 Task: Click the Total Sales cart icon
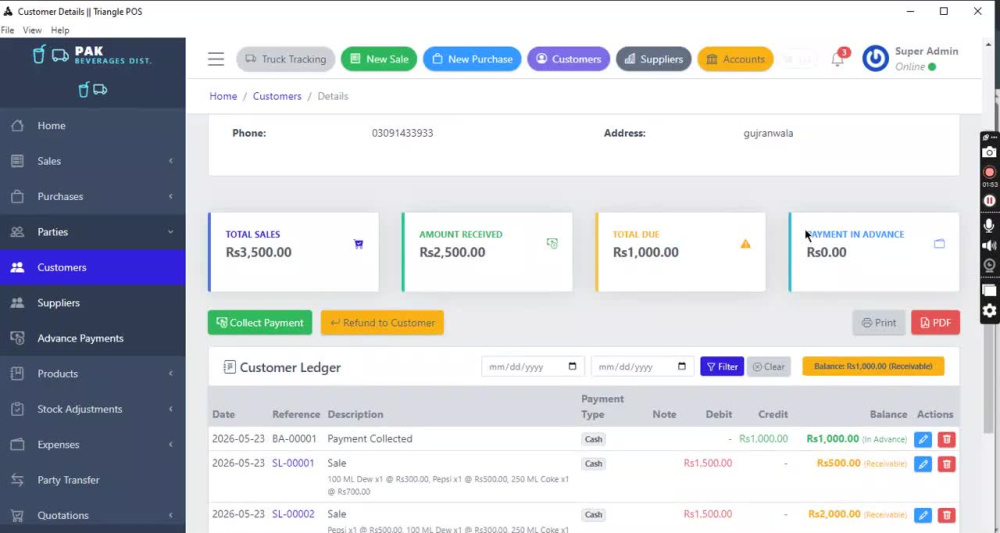358,244
